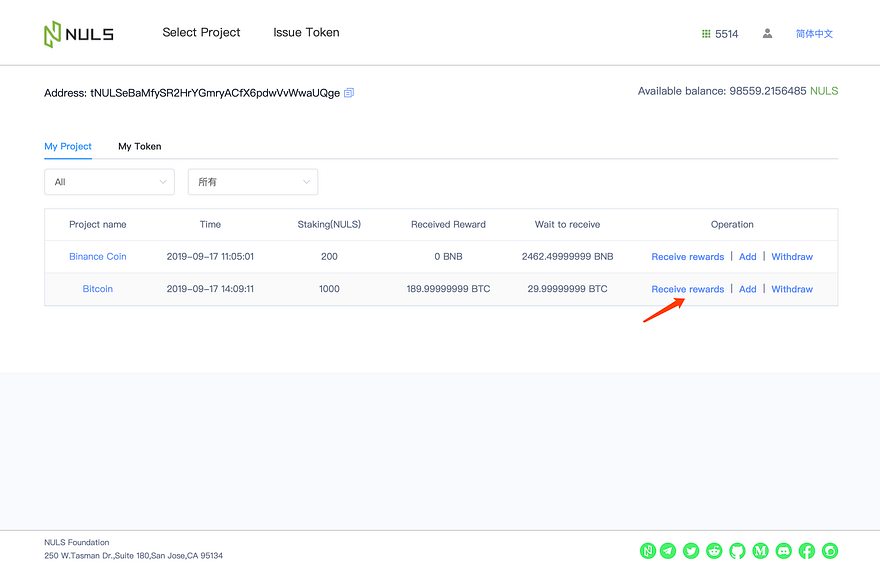The width and height of the screenshot is (880, 569).
Task: Open the Facebook footer icon
Action: point(806,550)
